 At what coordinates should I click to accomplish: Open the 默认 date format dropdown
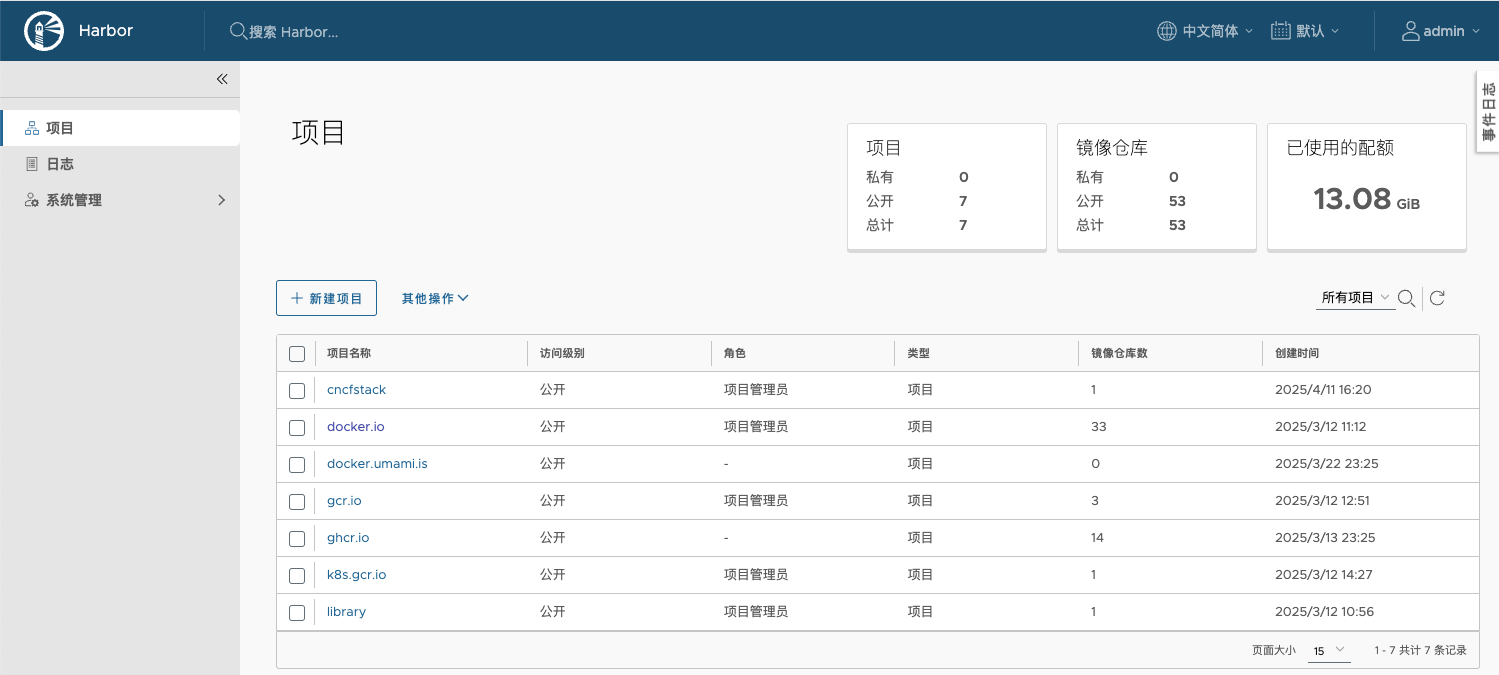tap(1305, 31)
